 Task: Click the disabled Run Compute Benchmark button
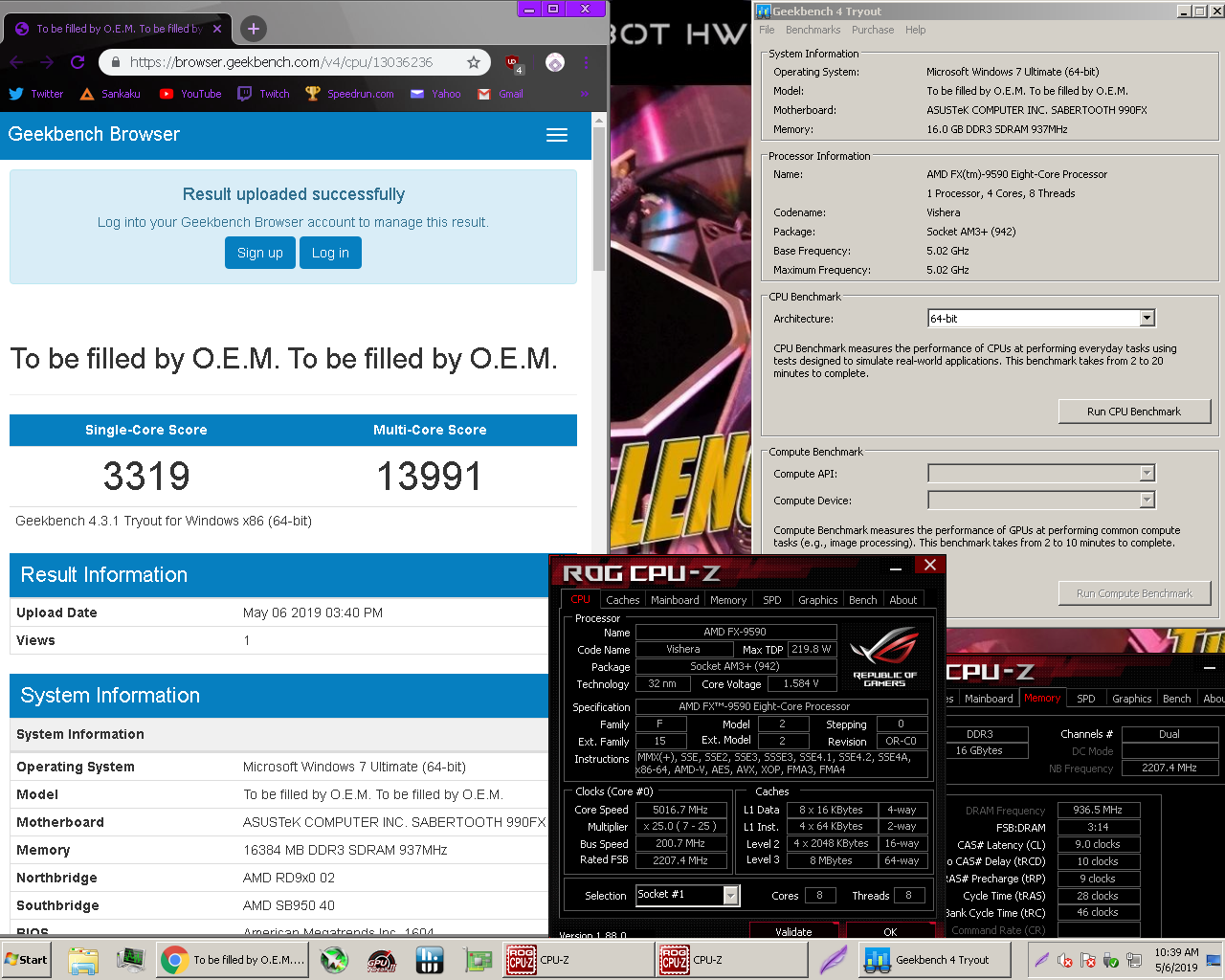(1134, 593)
